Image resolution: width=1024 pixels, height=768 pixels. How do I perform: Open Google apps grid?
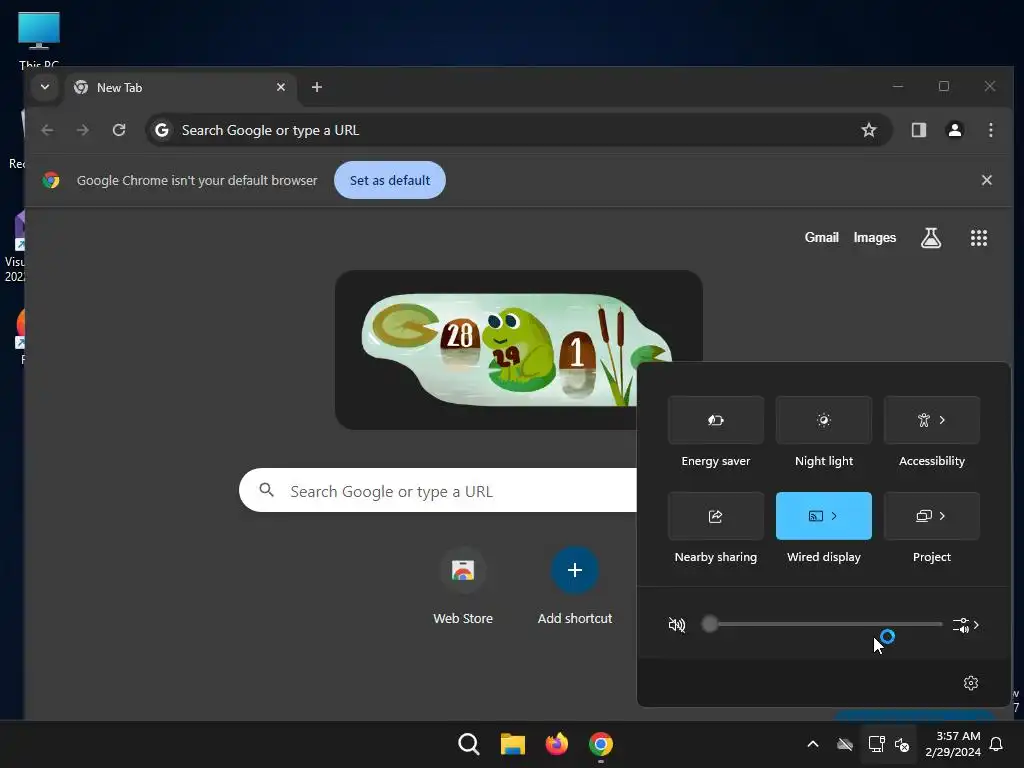[x=978, y=238]
